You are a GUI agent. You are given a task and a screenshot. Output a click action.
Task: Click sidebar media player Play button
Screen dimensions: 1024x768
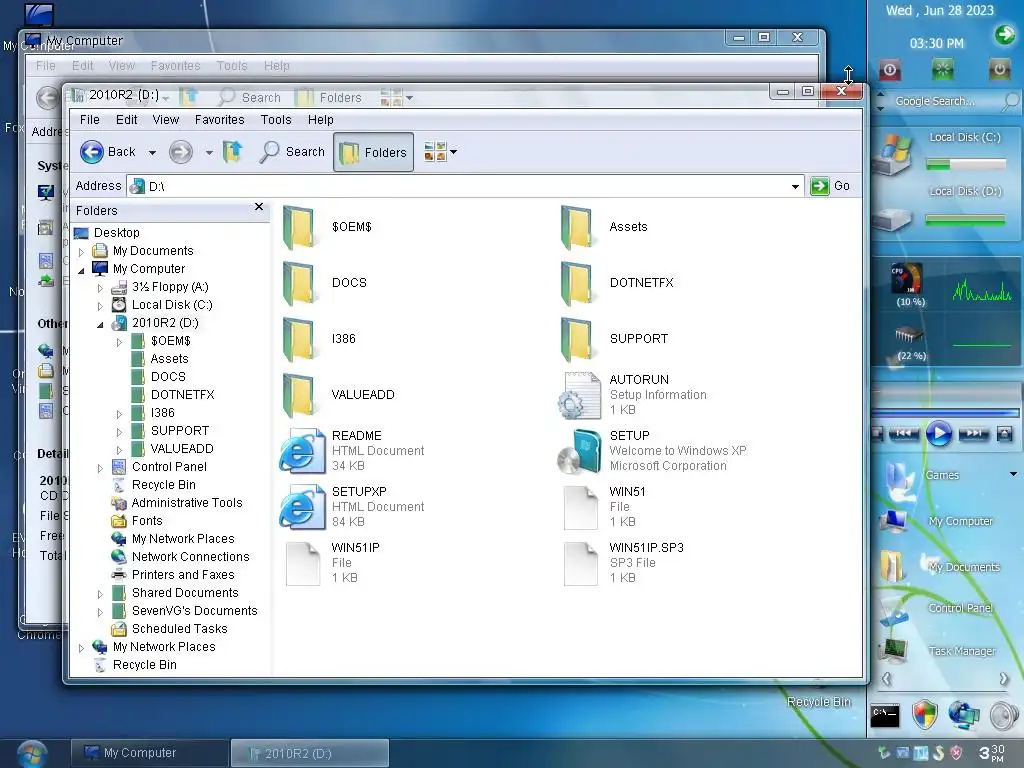click(938, 433)
